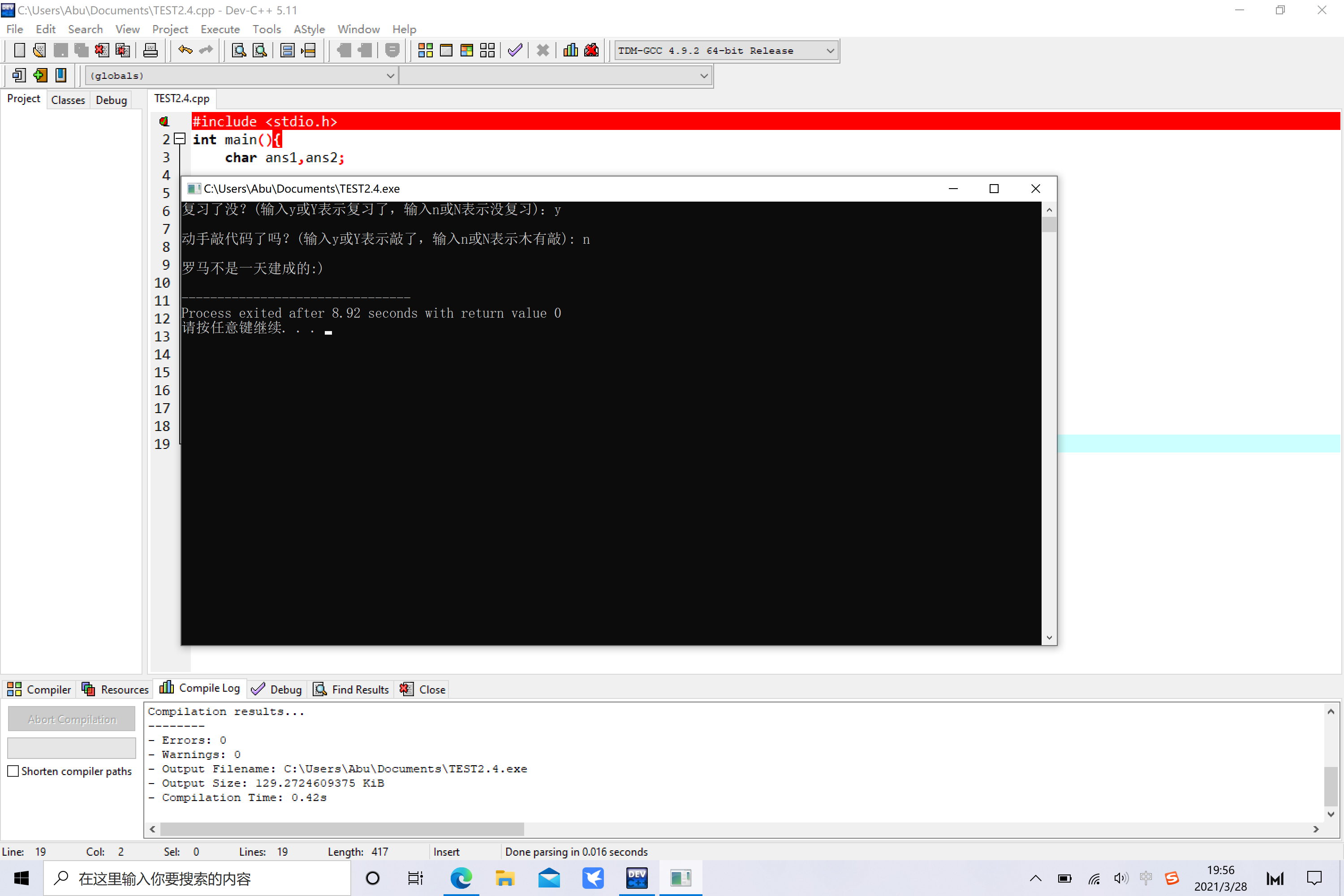Viewport: 1344px width, 896px height.
Task: Toggle Shorten compiler paths checkbox
Action: [13, 771]
